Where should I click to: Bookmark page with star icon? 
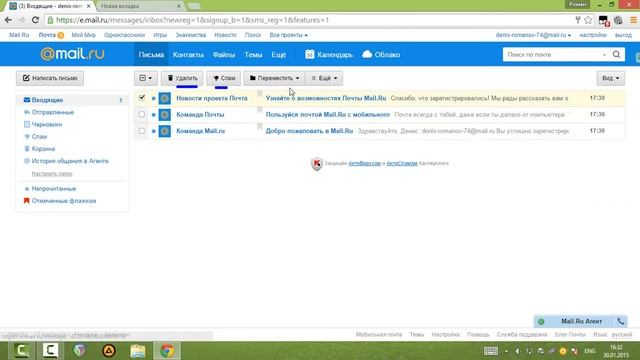(x=588, y=20)
